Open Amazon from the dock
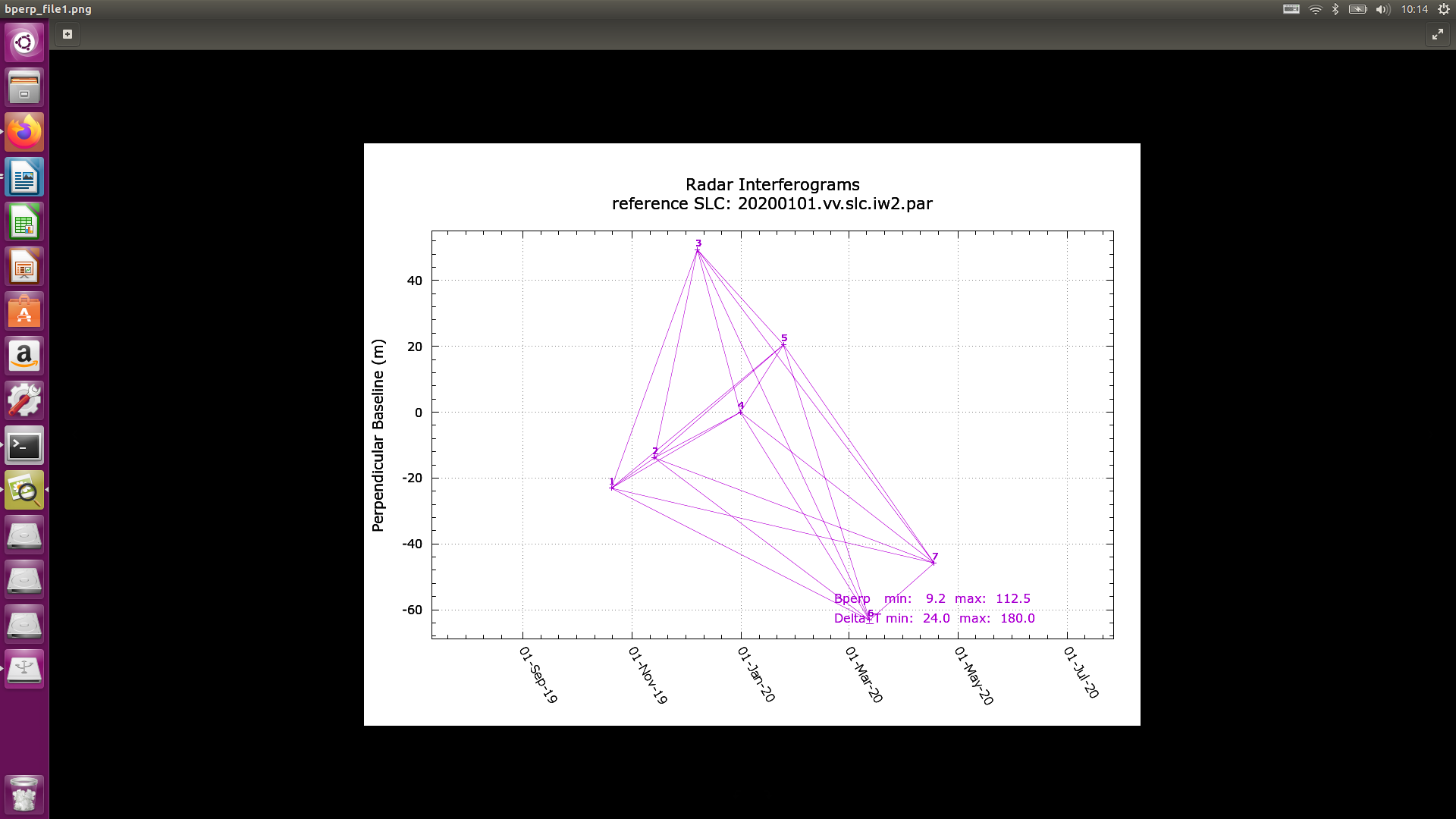1456x819 pixels. tap(24, 356)
